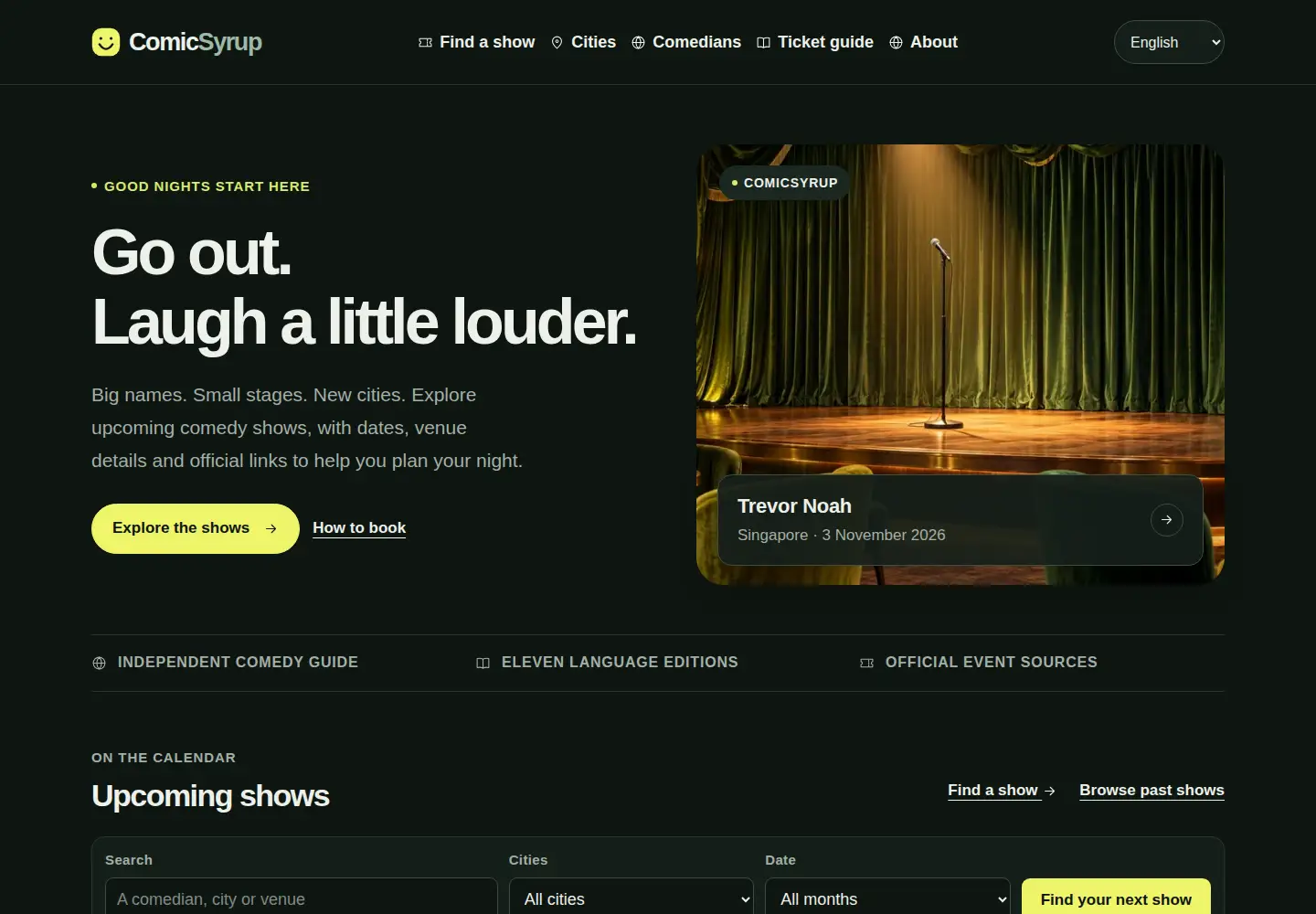The image size is (1316, 914).
Task: Follow the How to book link
Action: click(359, 528)
